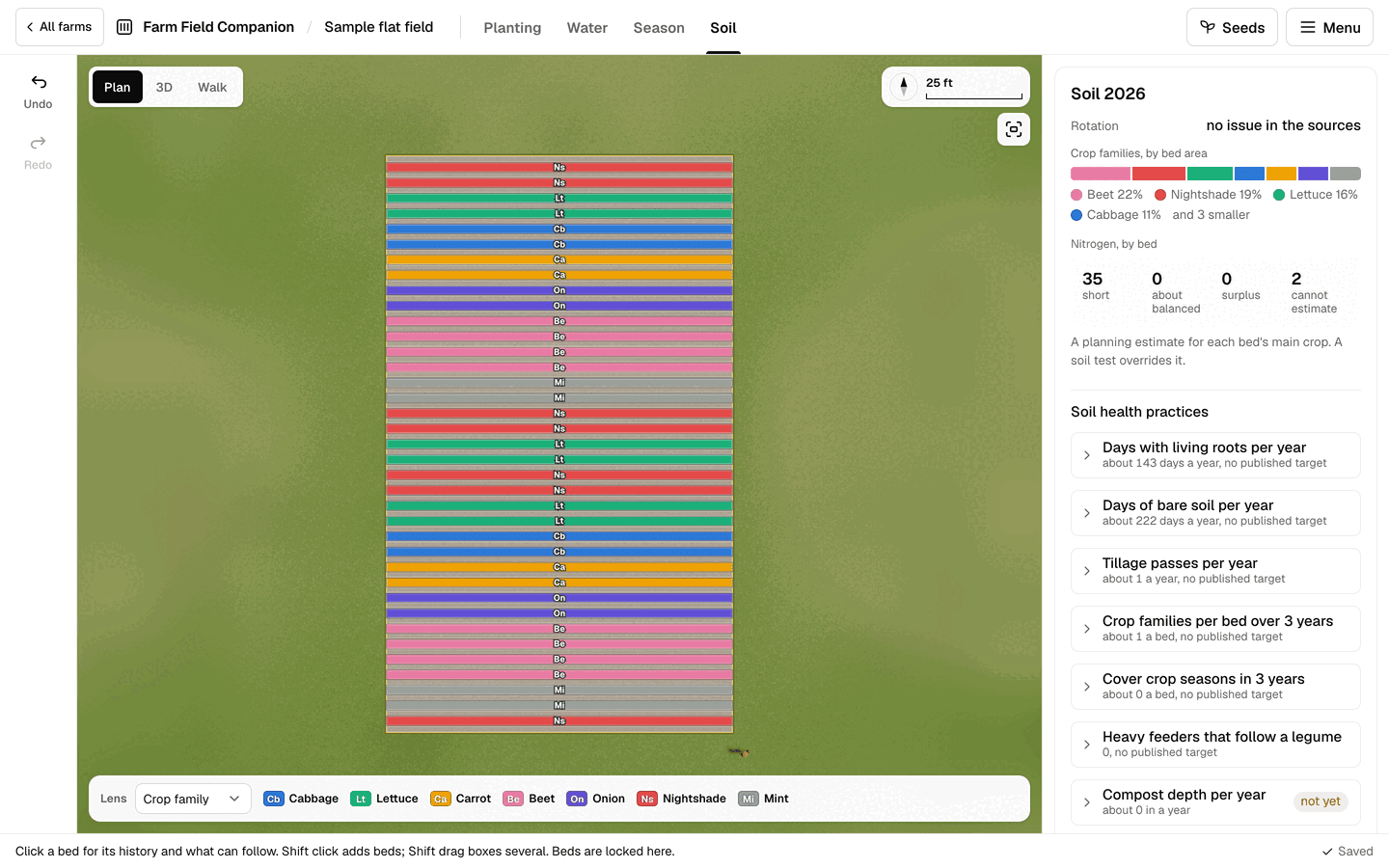Click the Sample flat field breadcrumb
This screenshot has height=868, width=1389.
coord(379,27)
